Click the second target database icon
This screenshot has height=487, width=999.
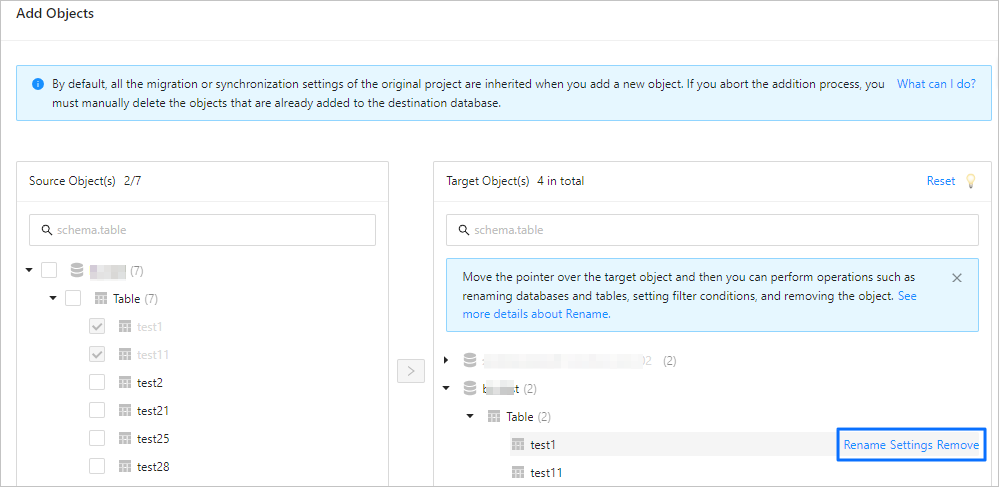(x=470, y=388)
